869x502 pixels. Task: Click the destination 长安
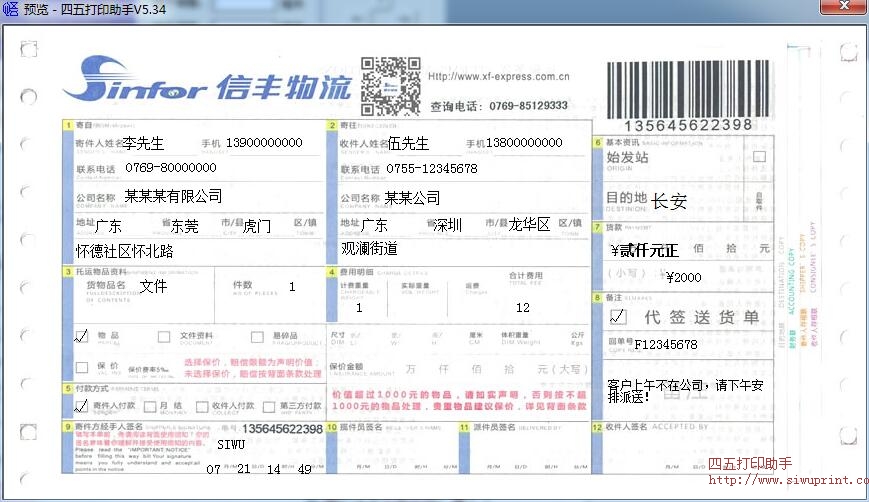coord(669,201)
